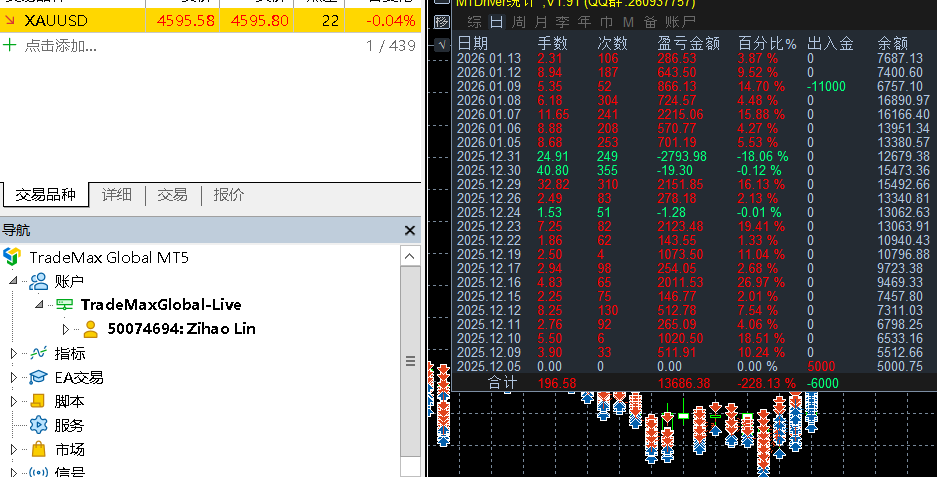Click the 日期 column header

coord(473,43)
